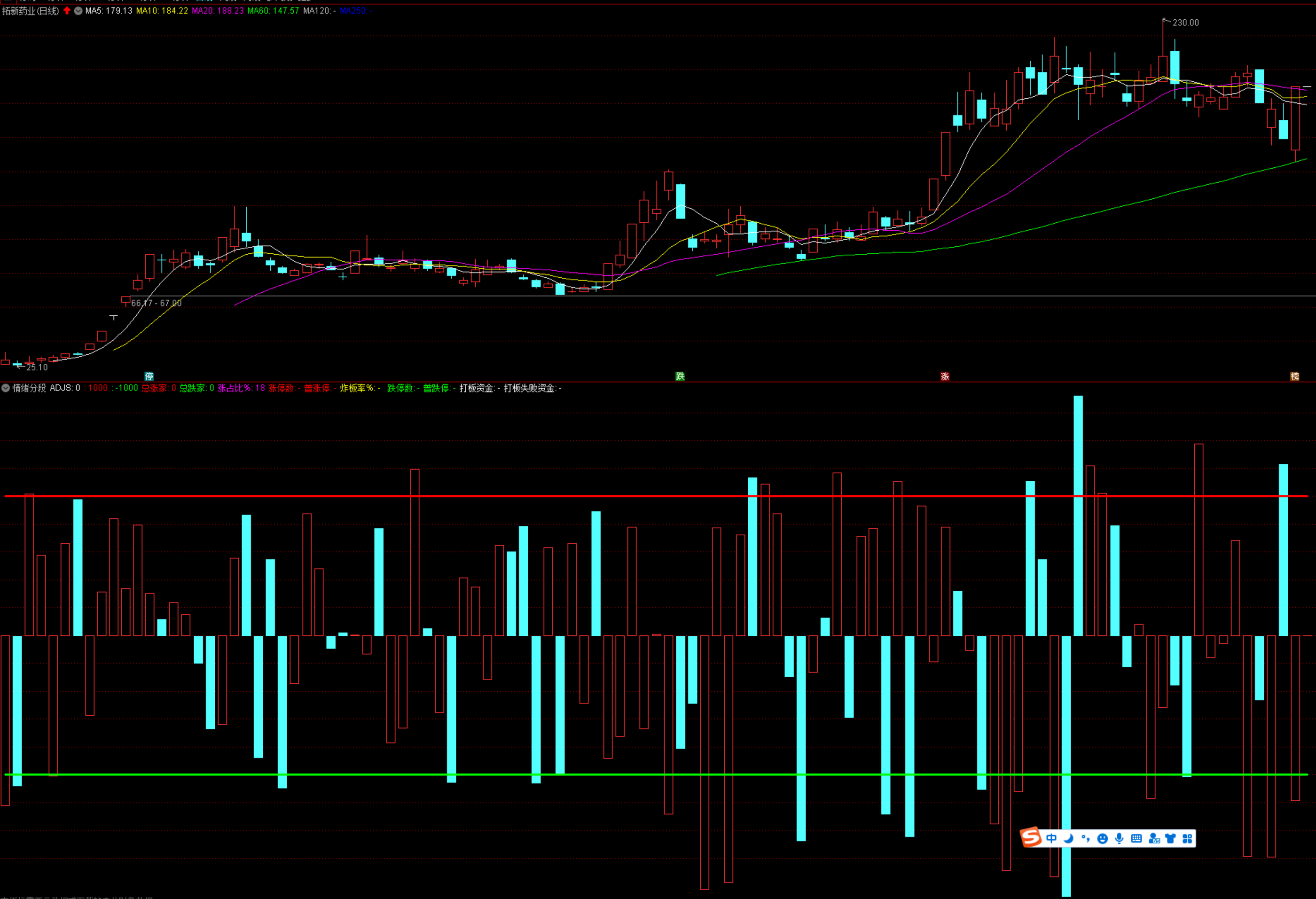Click the 停 marker below candlesticks

click(x=149, y=376)
